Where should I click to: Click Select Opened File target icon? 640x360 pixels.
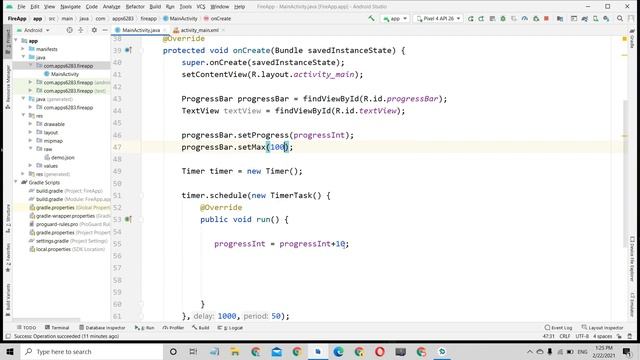(70, 30)
